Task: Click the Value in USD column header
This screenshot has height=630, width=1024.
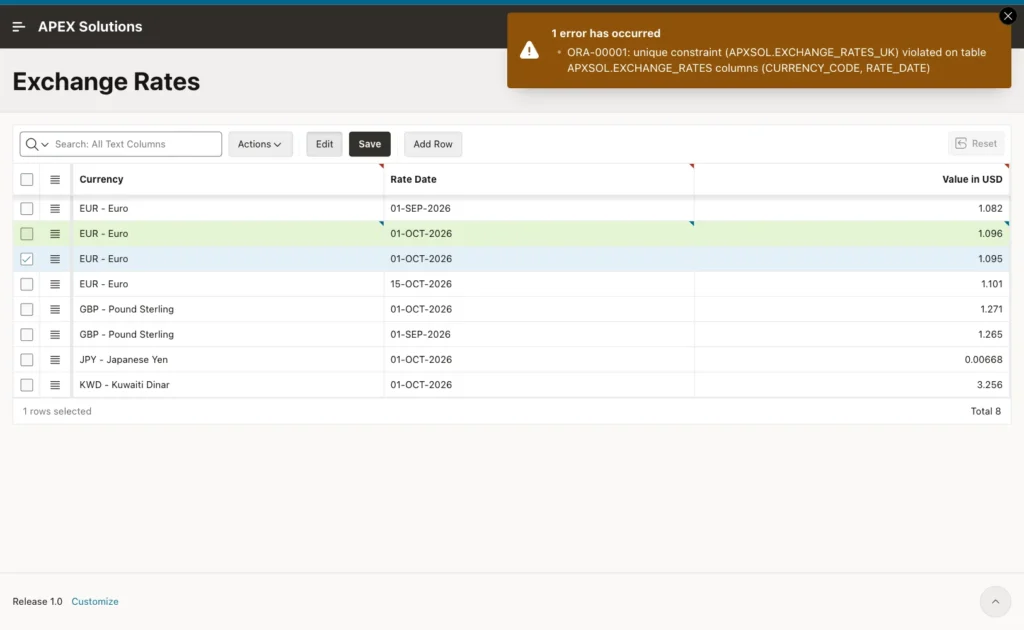Action: point(852,180)
